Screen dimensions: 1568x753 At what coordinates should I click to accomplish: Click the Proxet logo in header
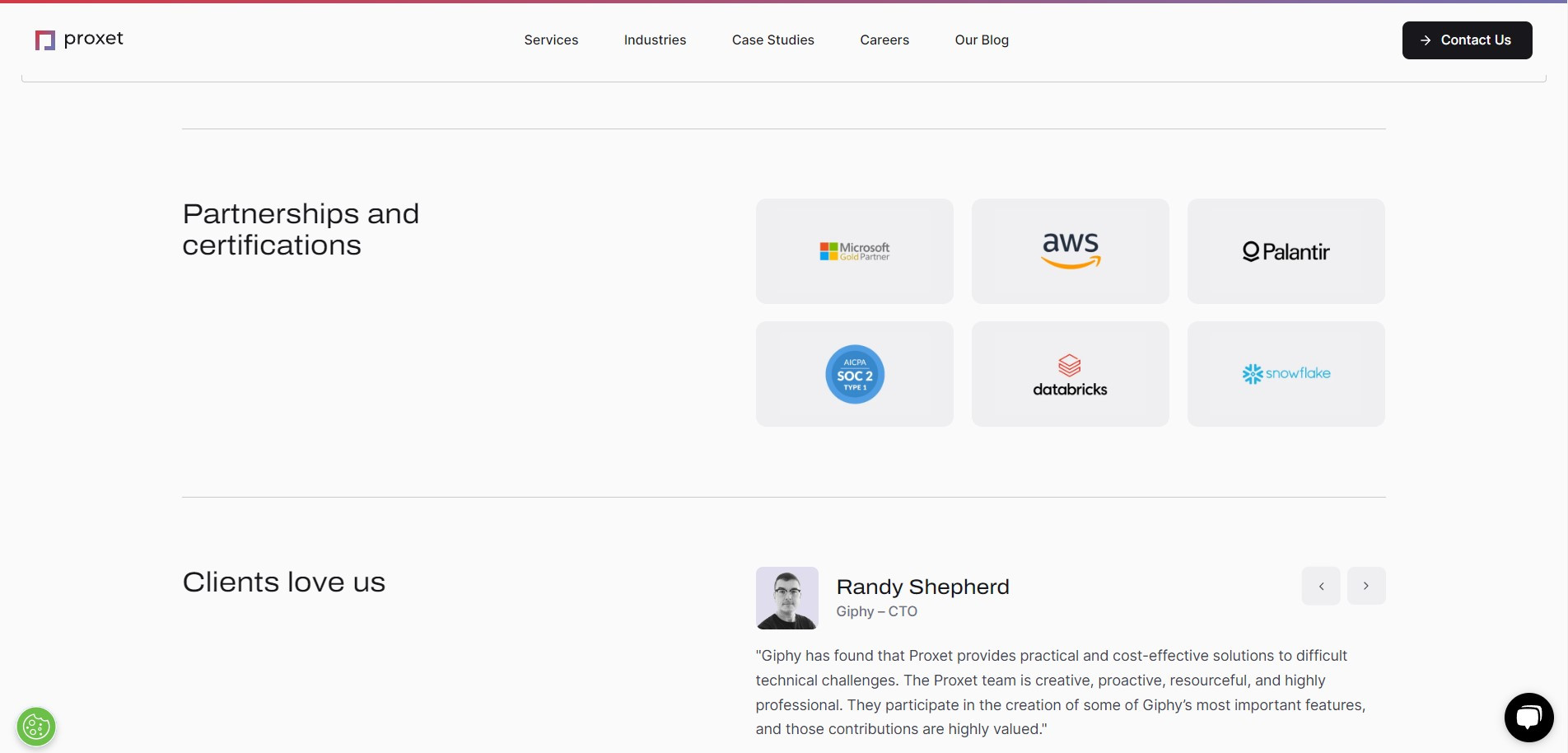click(79, 40)
